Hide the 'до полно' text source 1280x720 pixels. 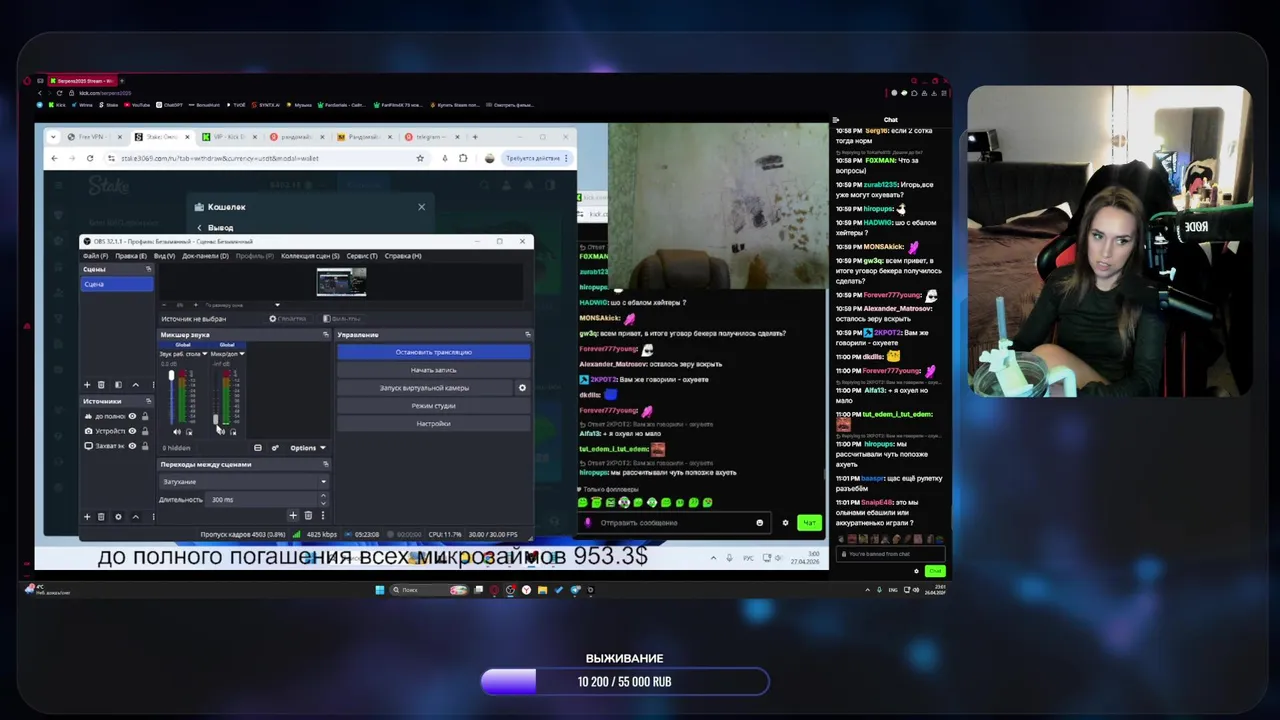[132, 416]
